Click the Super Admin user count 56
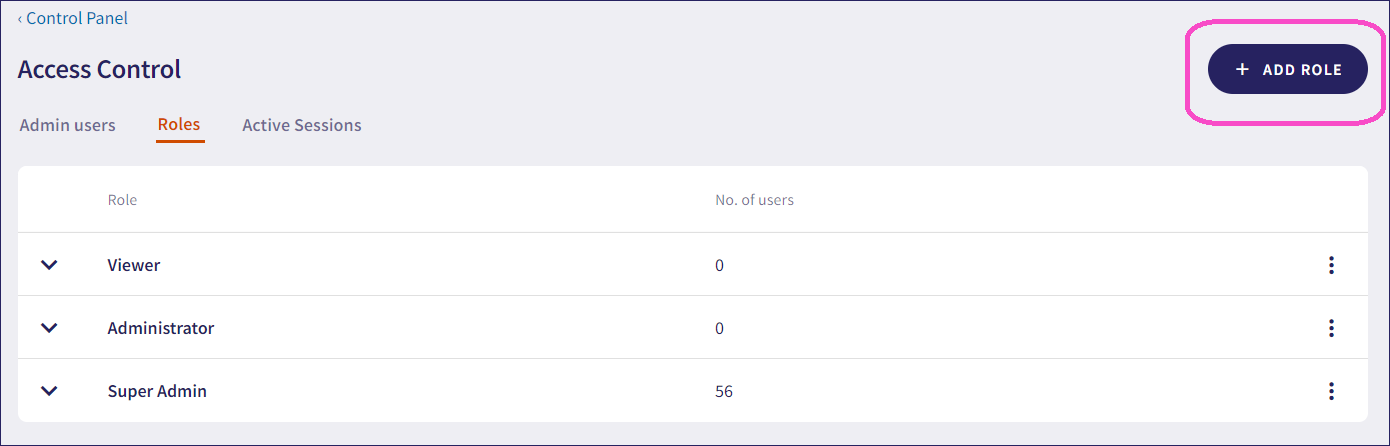 (724, 391)
